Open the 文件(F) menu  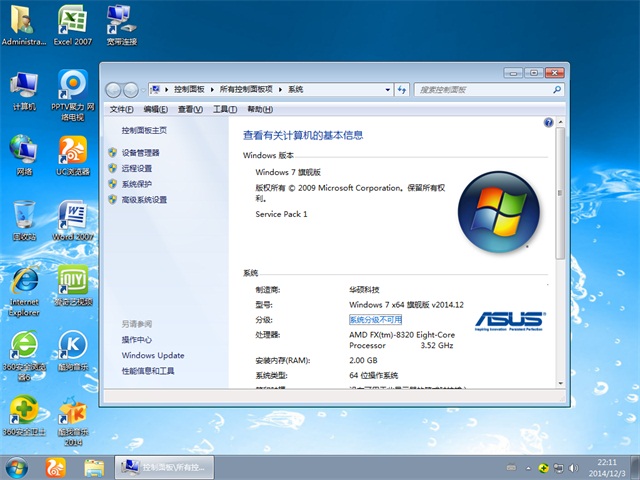[121, 109]
